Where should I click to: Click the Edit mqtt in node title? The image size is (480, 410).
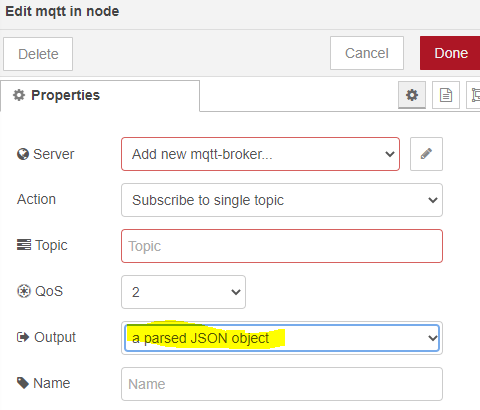pyautogui.click(x=62, y=11)
